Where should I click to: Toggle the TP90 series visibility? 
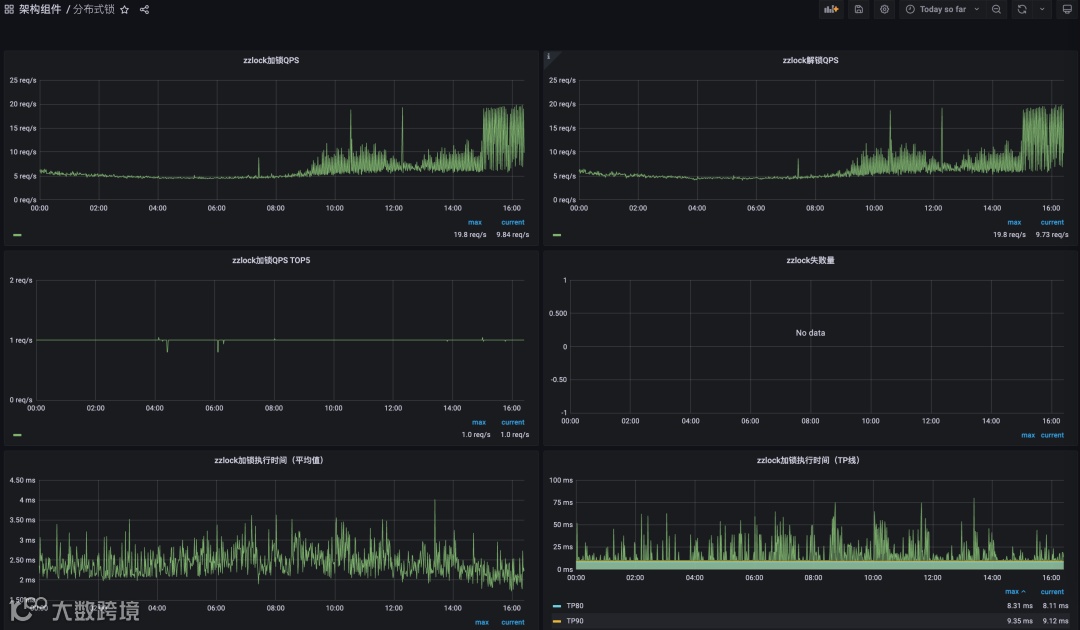[574, 621]
